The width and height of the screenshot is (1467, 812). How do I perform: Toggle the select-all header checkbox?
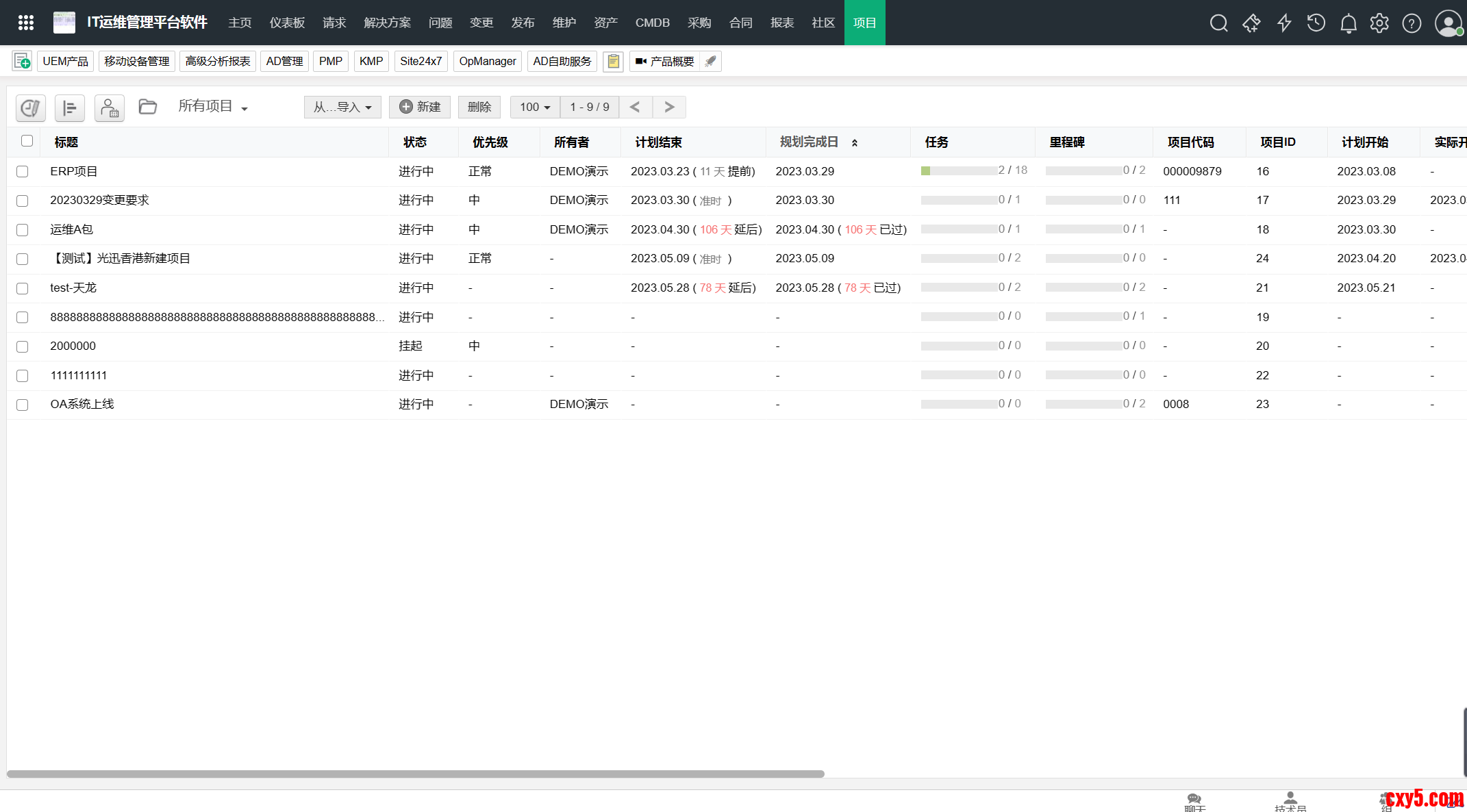tap(27, 141)
